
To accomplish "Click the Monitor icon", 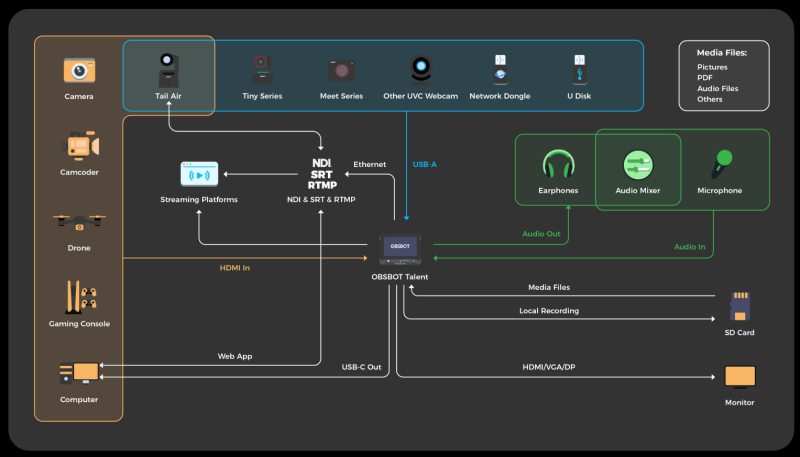I will (740, 377).
